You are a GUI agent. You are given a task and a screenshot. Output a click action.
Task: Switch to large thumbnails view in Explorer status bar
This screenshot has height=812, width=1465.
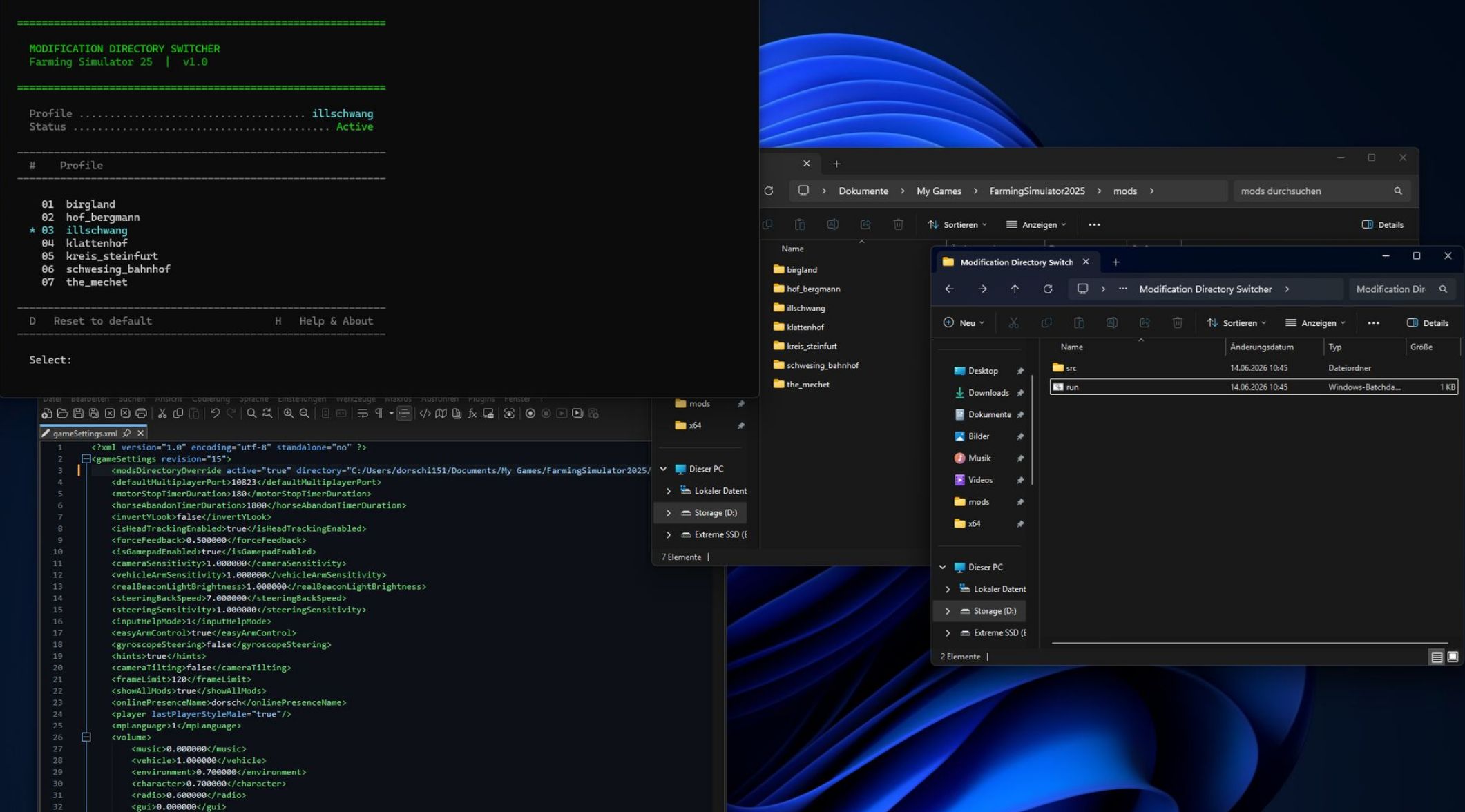(1453, 657)
